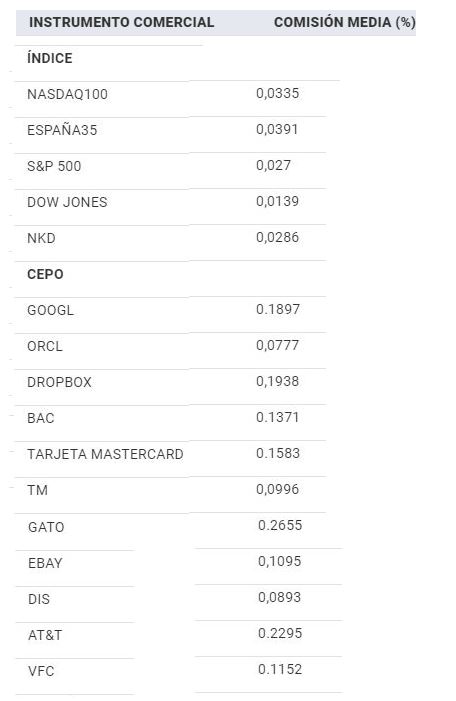Image resolution: width=456 pixels, height=701 pixels.
Task: Click the TM row label
Action: 38,490
